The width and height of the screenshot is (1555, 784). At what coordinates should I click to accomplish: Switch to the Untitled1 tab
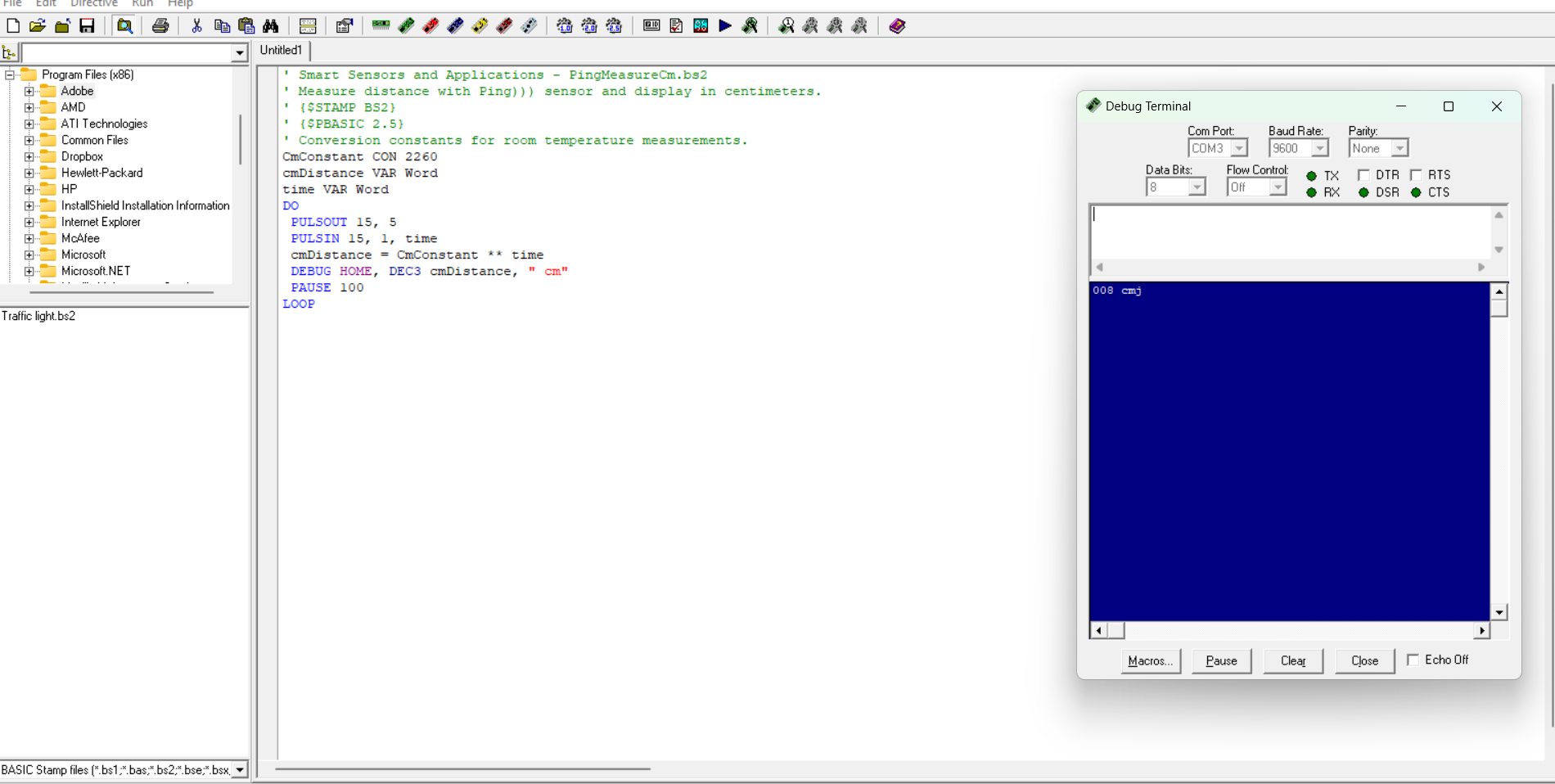(x=281, y=50)
